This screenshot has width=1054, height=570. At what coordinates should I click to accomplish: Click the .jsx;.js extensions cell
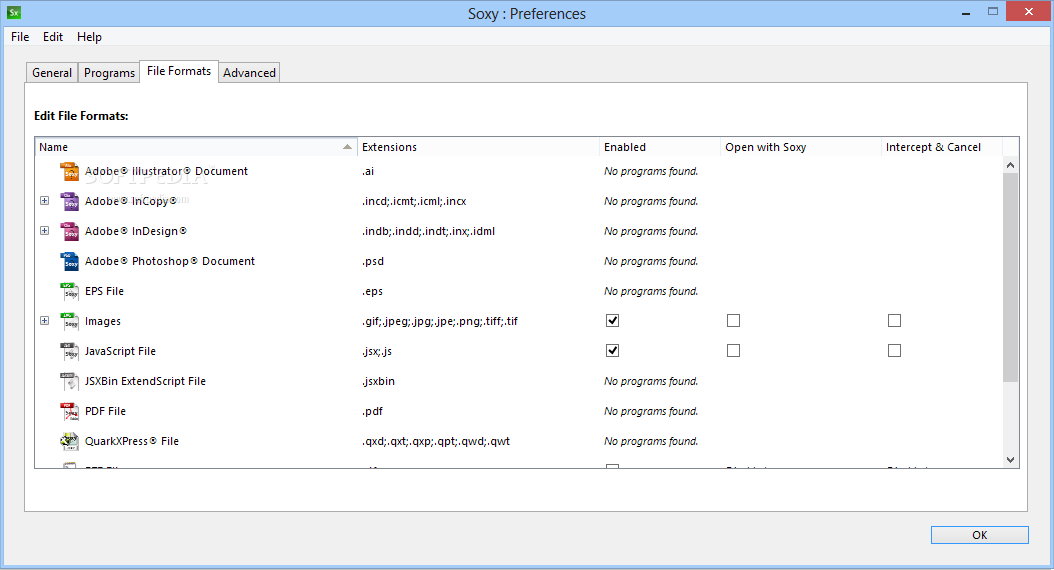tap(376, 351)
